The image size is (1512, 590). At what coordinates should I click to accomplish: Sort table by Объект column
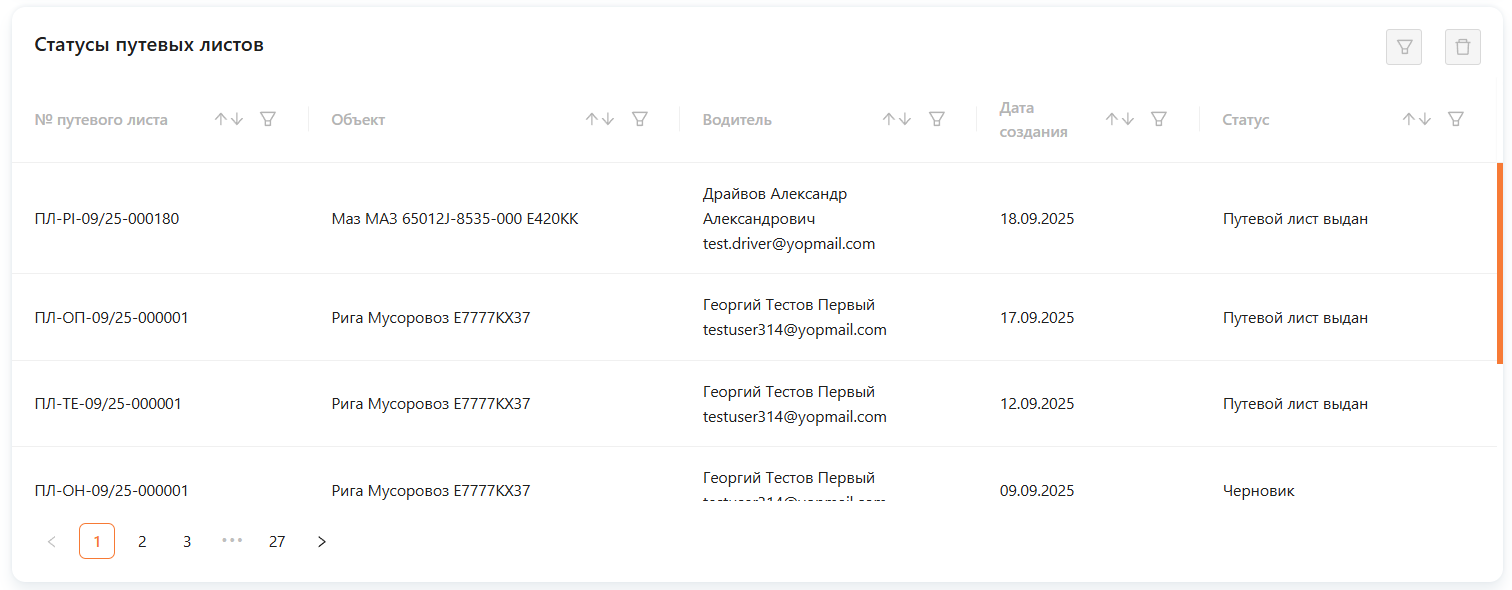click(x=600, y=119)
